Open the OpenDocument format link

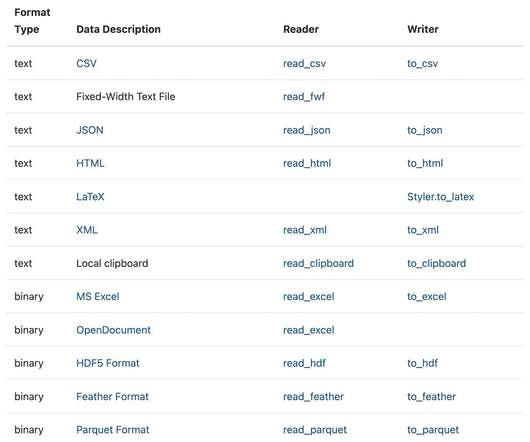click(x=113, y=330)
